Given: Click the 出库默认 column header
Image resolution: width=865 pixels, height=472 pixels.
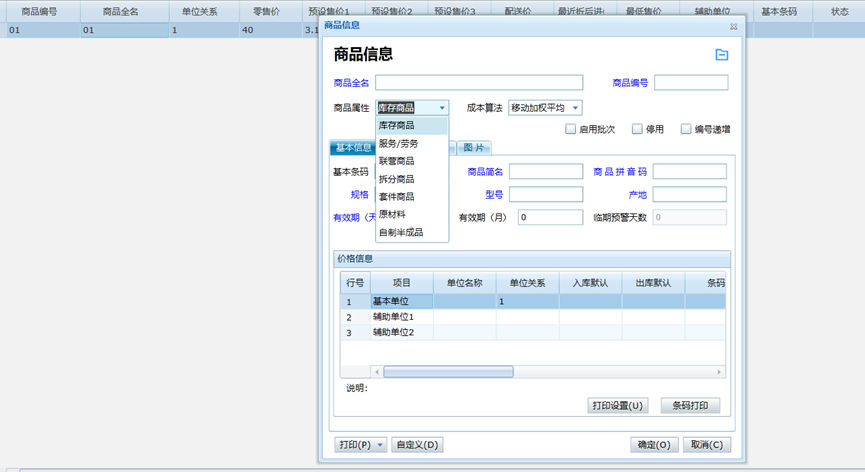Looking at the screenshot, I should coord(653,283).
